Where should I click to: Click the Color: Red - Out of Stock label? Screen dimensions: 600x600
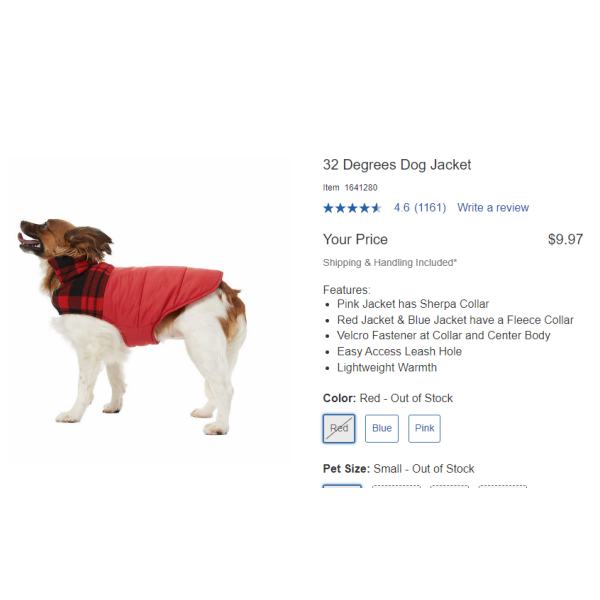(388, 398)
